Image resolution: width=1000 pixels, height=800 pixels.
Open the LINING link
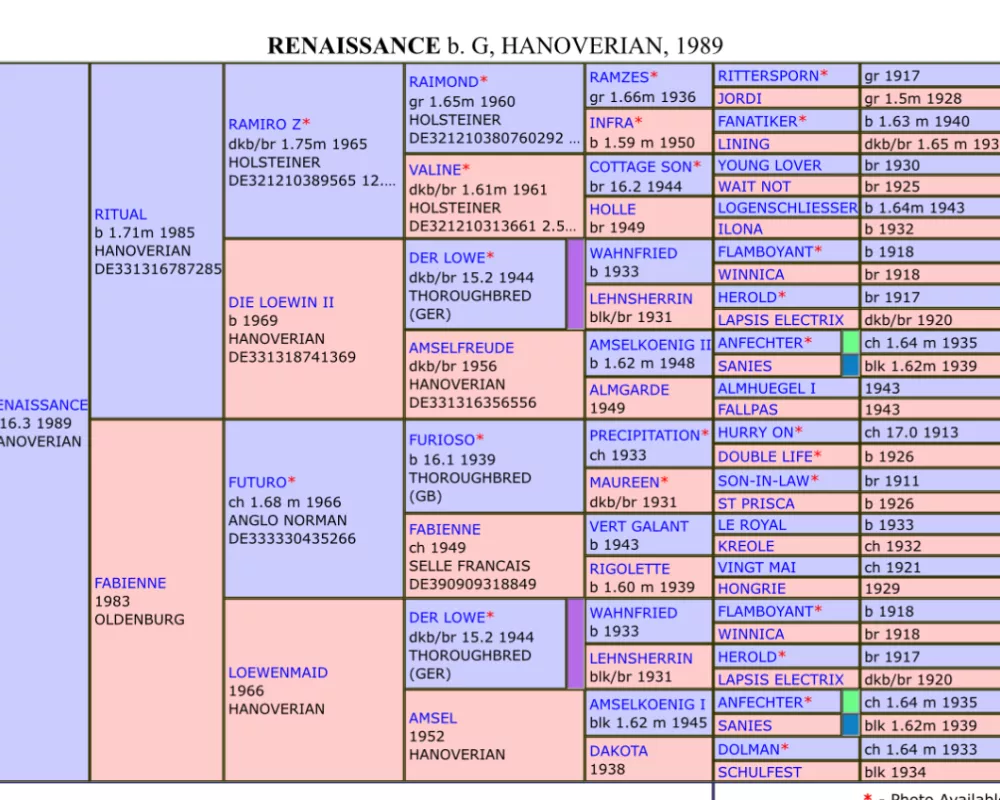click(743, 144)
